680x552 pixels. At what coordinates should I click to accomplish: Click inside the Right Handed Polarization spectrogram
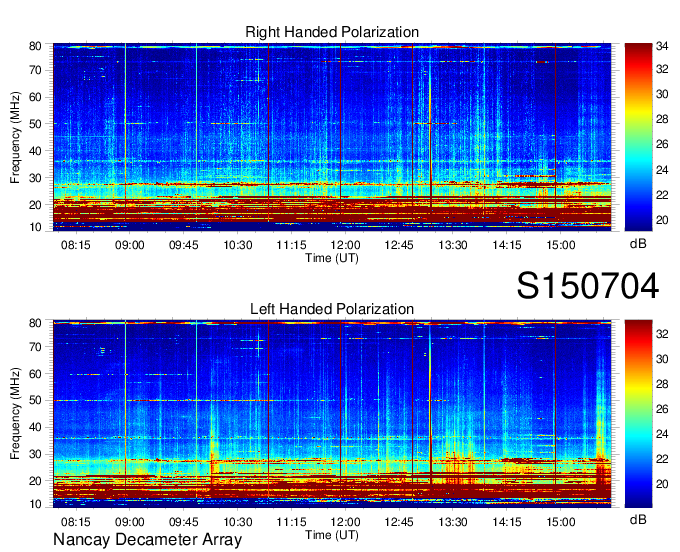coord(332,137)
